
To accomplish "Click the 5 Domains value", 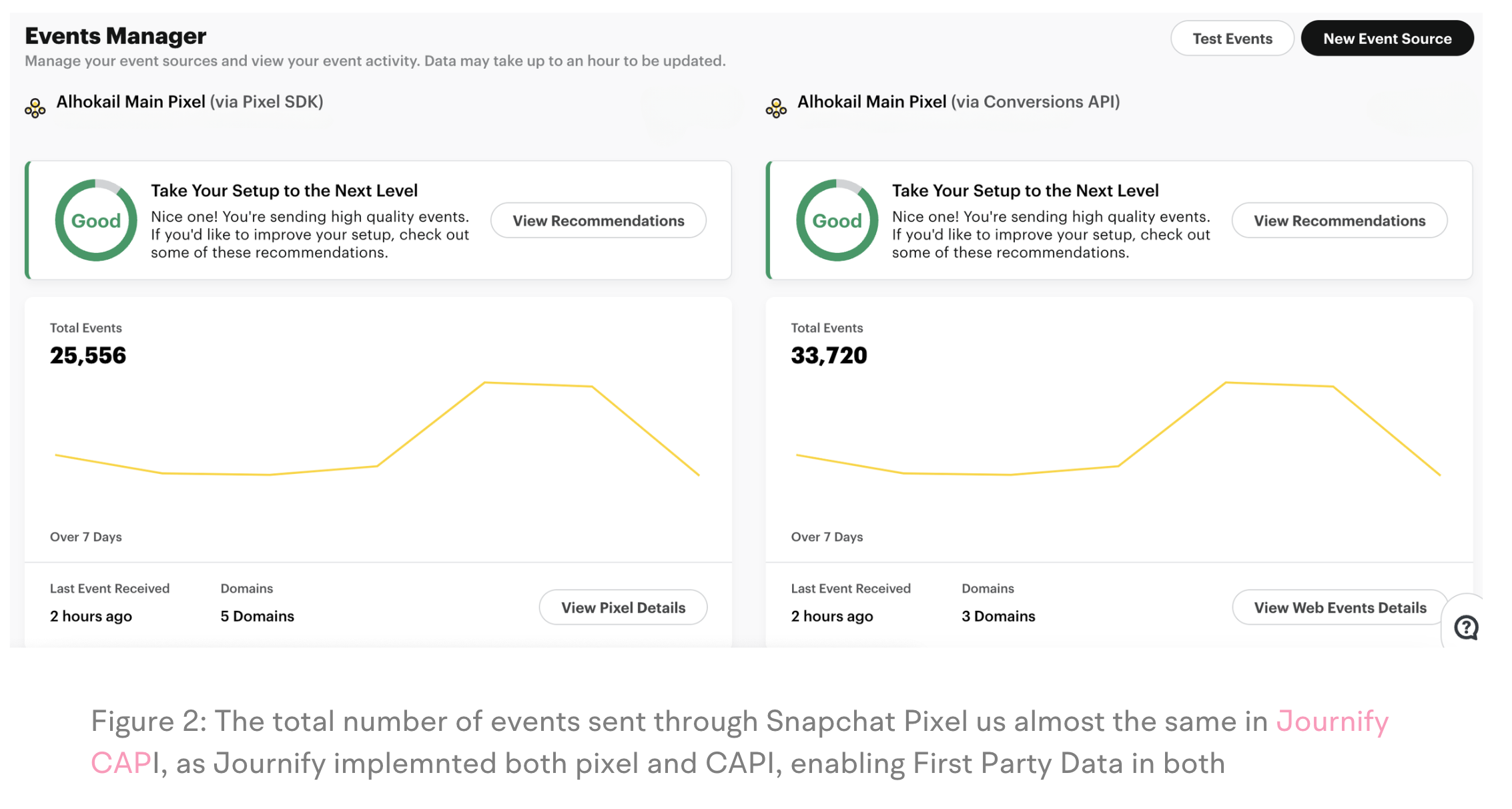I will [x=257, y=616].
